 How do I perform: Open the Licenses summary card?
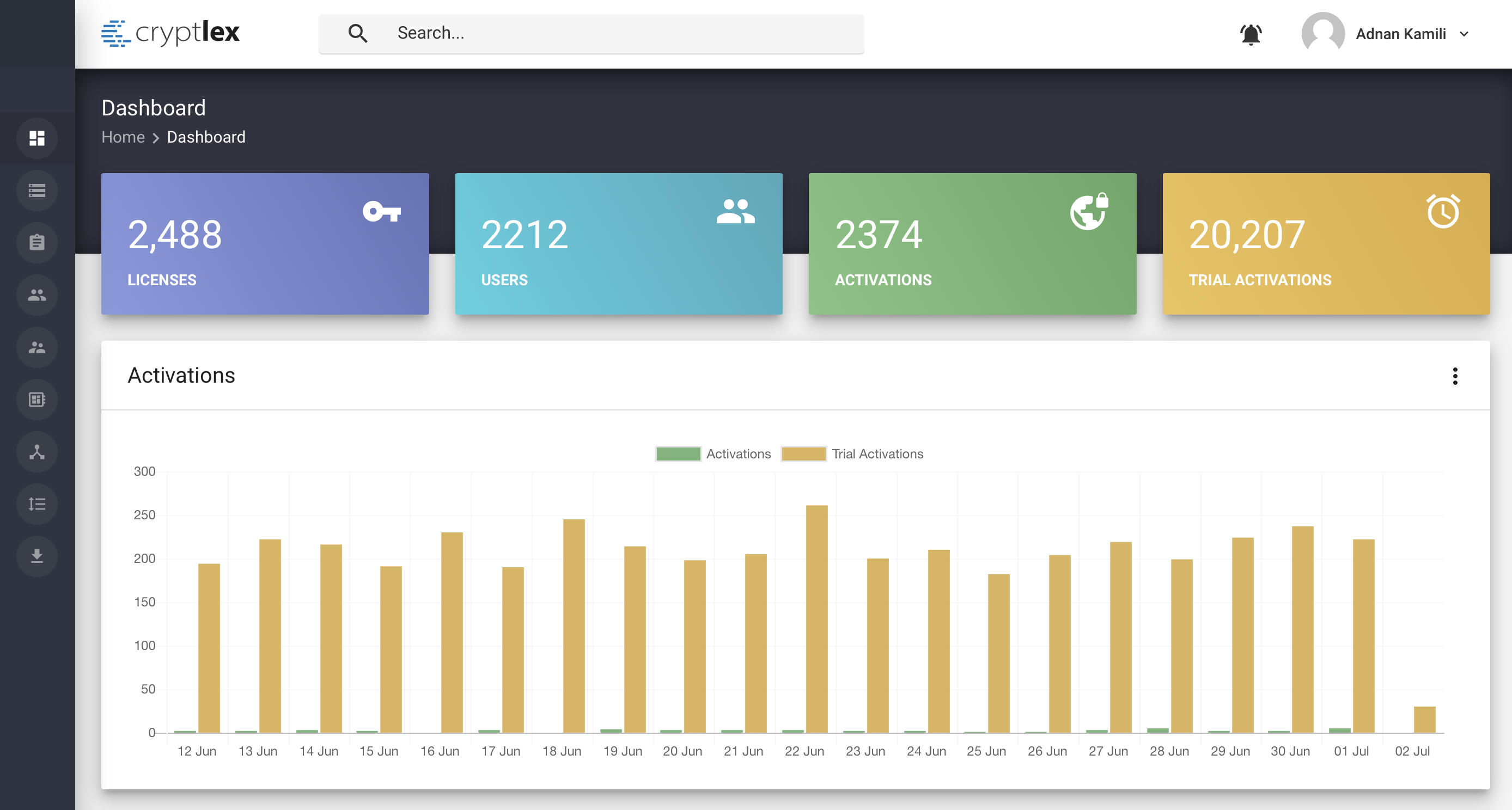[x=265, y=243]
